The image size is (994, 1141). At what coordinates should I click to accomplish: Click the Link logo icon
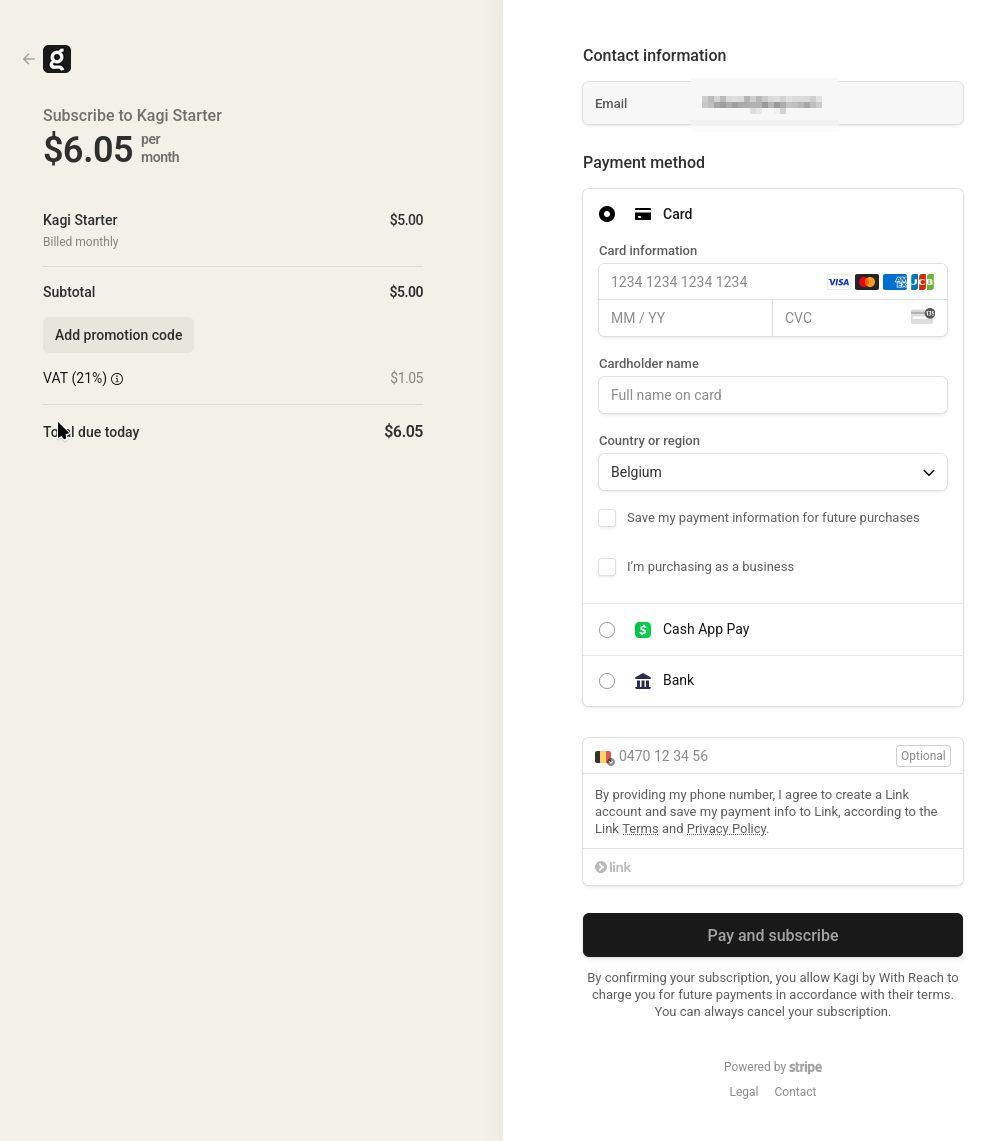[613, 868]
